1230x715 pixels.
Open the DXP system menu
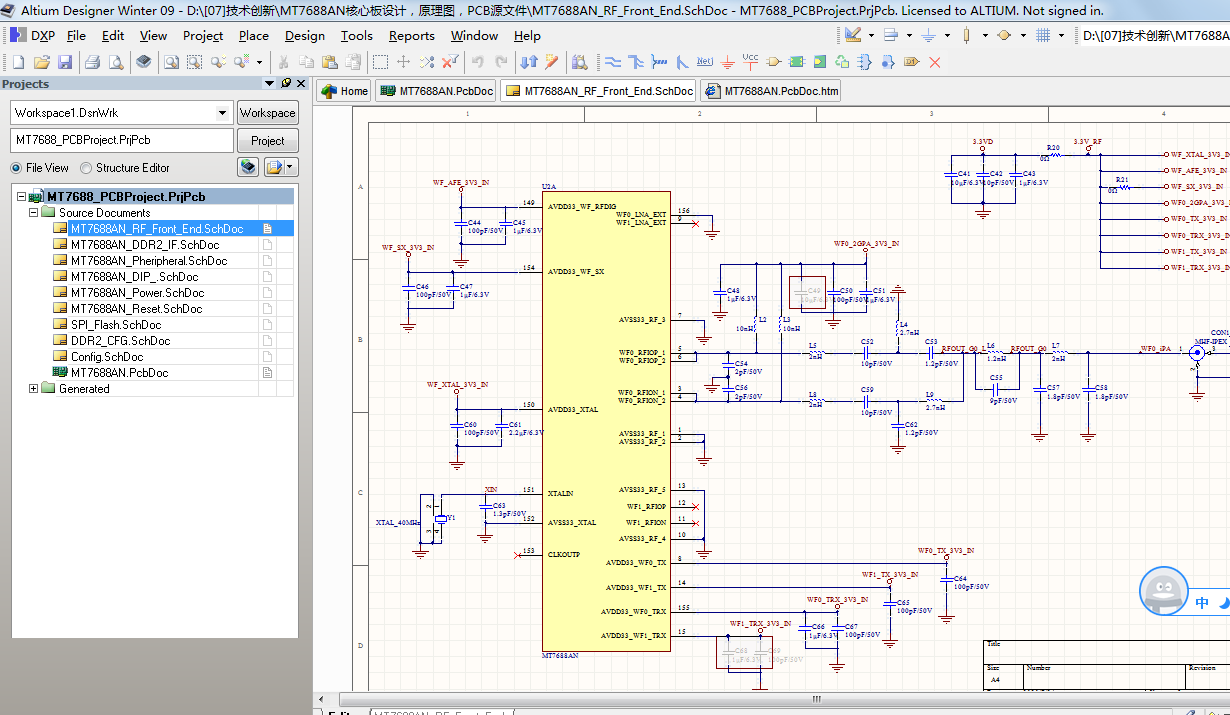tap(34, 35)
